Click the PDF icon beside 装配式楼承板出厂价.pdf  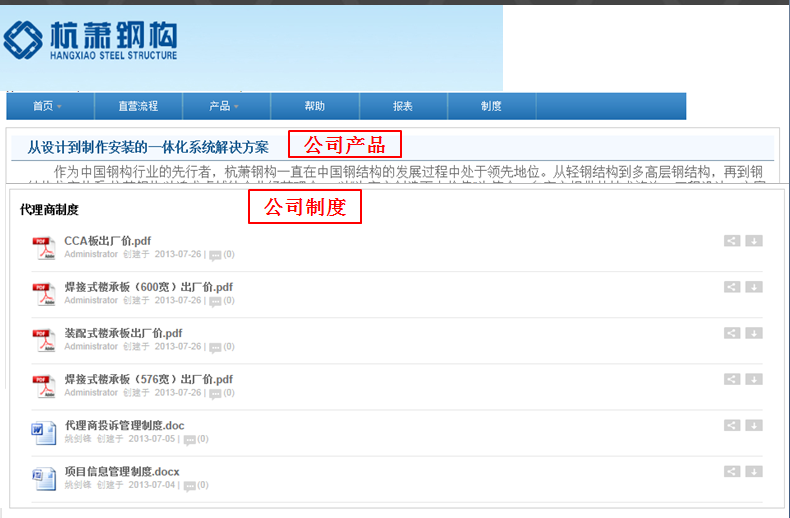click(44, 340)
